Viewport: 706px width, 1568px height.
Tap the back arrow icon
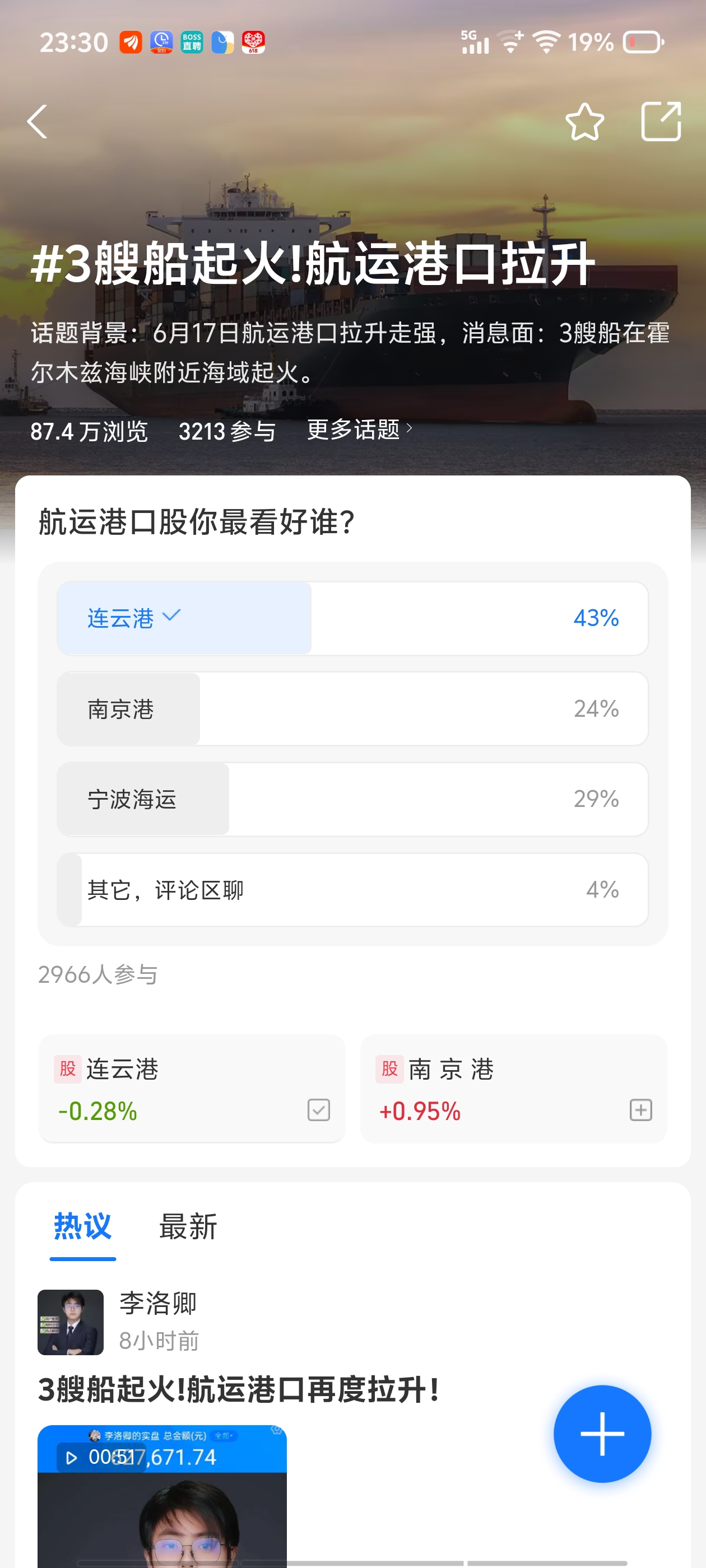click(38, 122)
